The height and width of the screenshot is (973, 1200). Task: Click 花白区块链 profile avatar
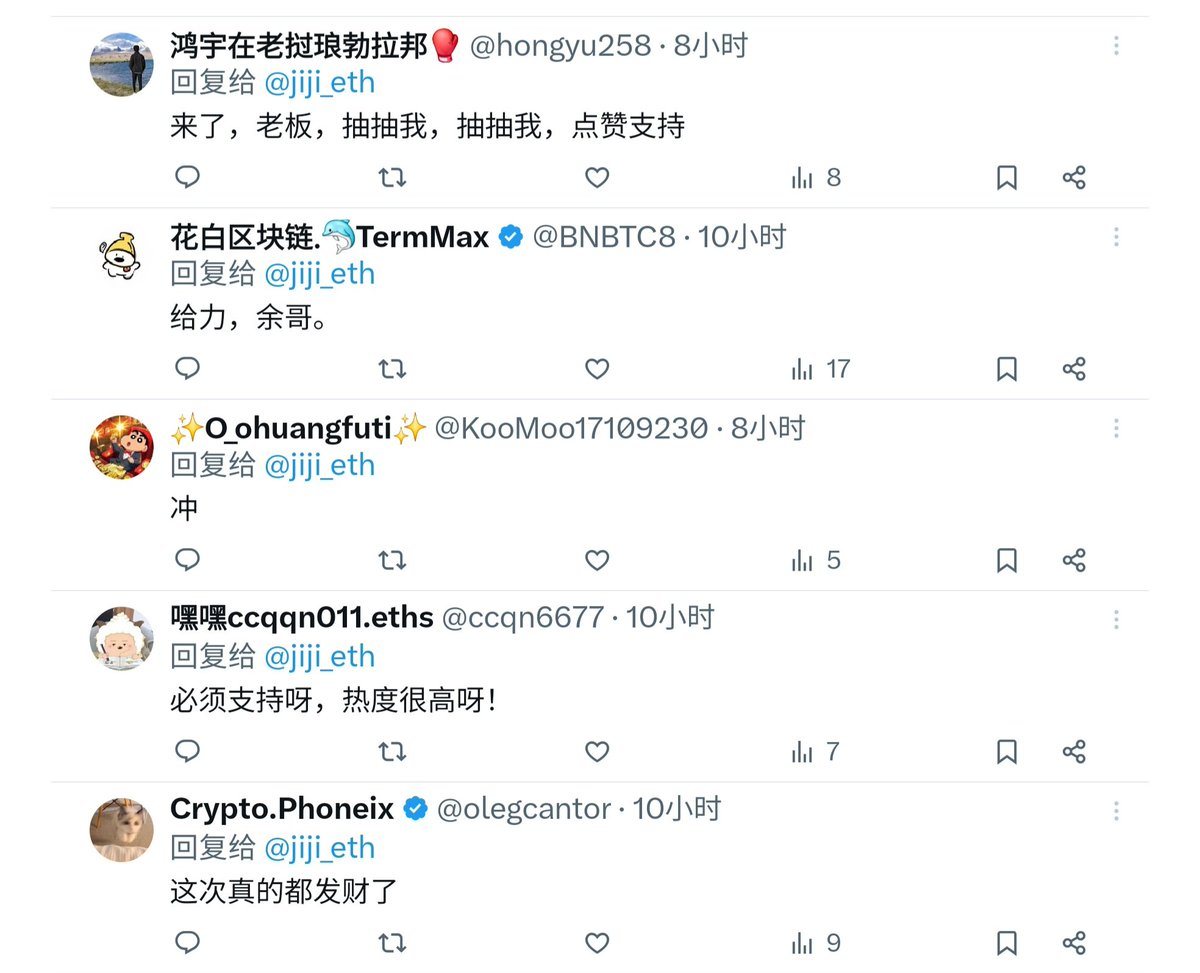[122, 255]
